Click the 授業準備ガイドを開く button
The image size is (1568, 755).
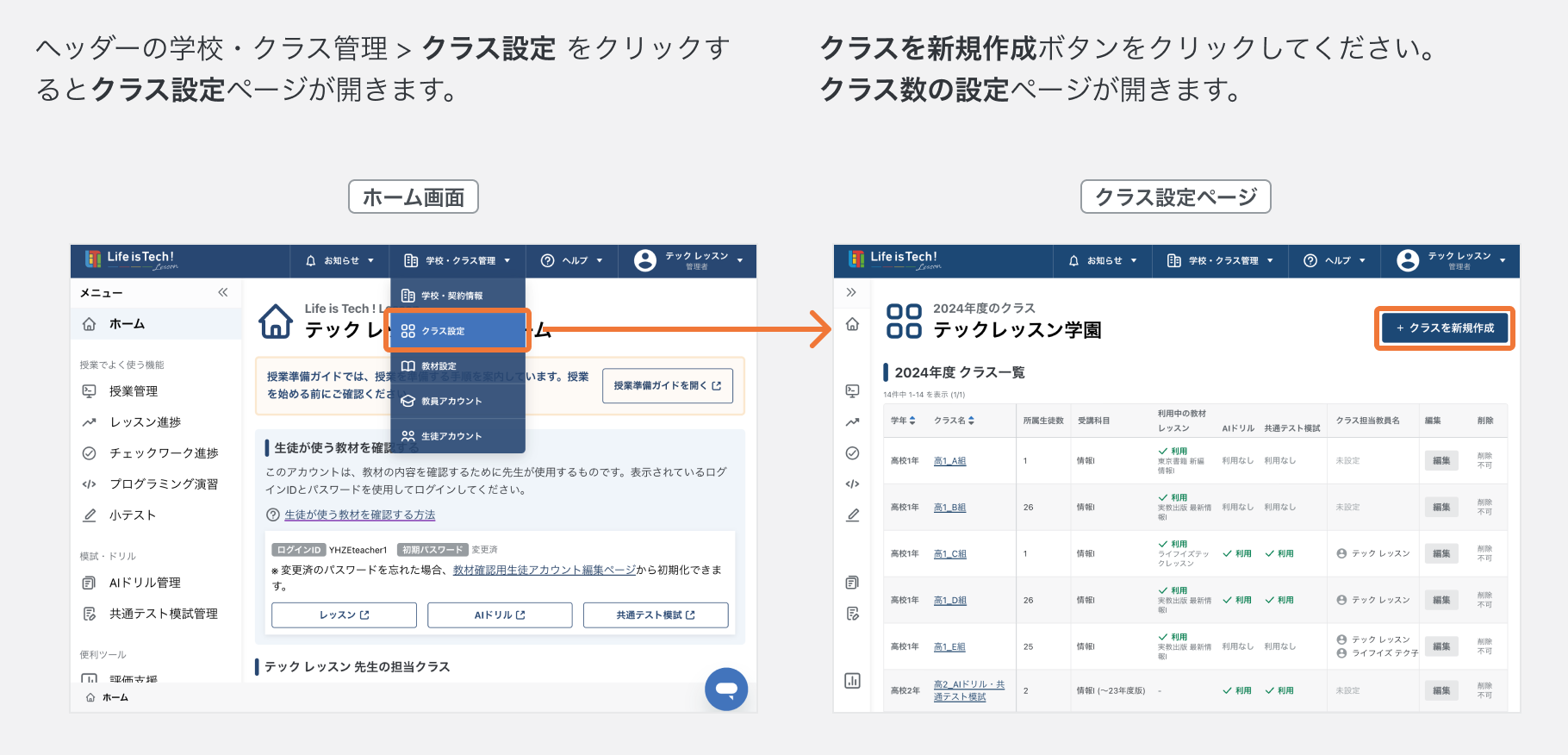click(668, 385)
